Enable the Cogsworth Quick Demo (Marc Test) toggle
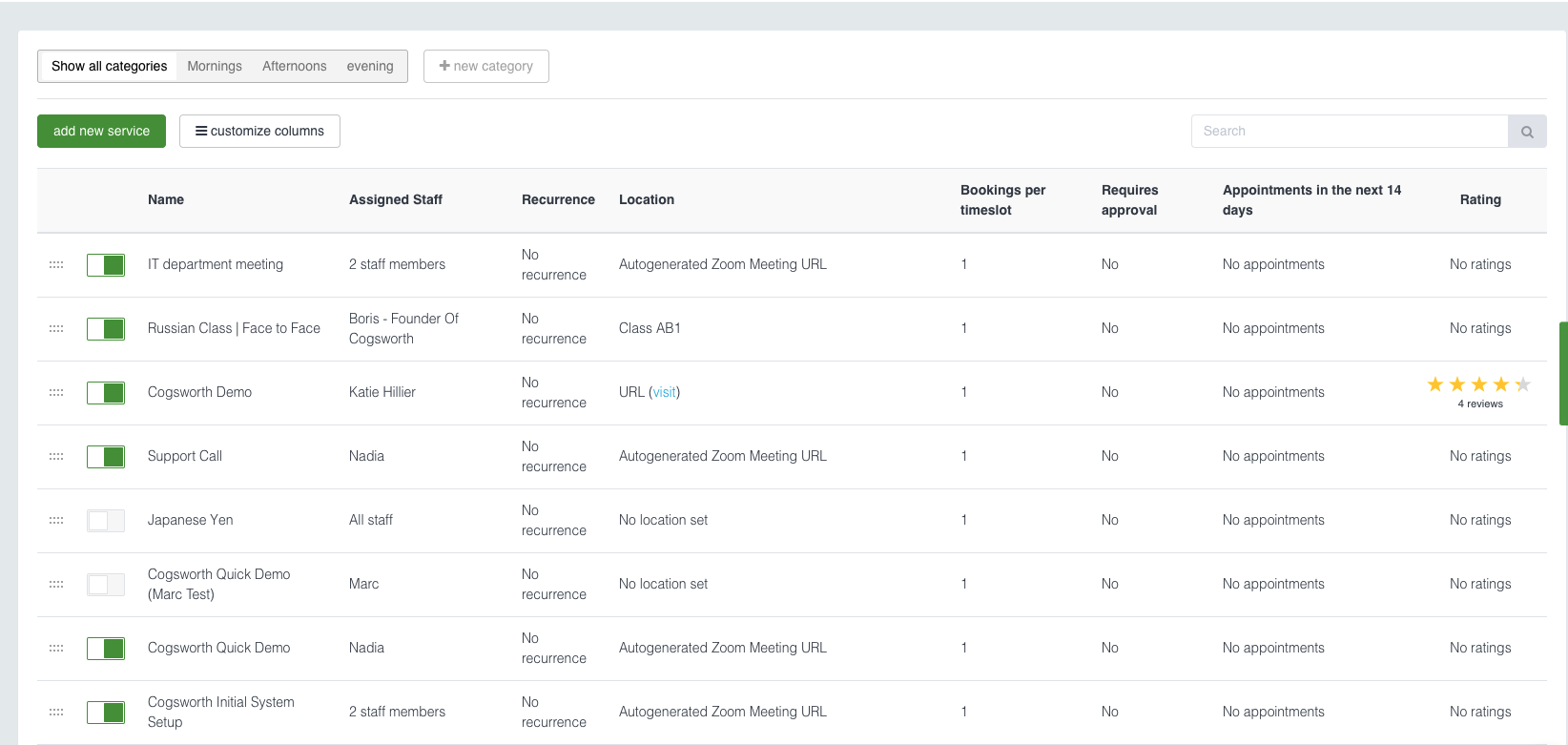 click(106, 584)
